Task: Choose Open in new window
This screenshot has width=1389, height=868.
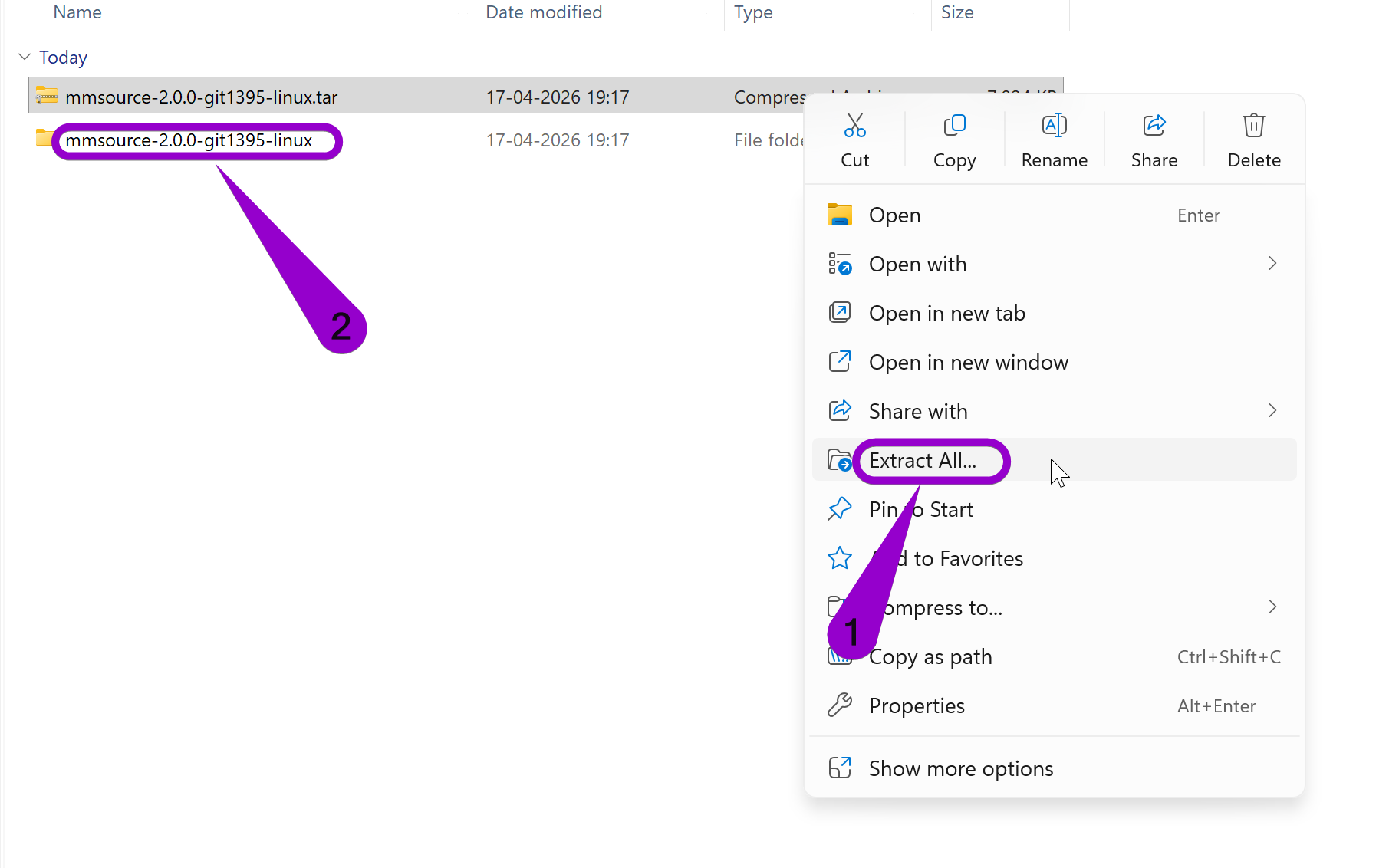Action: pos(968,361)
